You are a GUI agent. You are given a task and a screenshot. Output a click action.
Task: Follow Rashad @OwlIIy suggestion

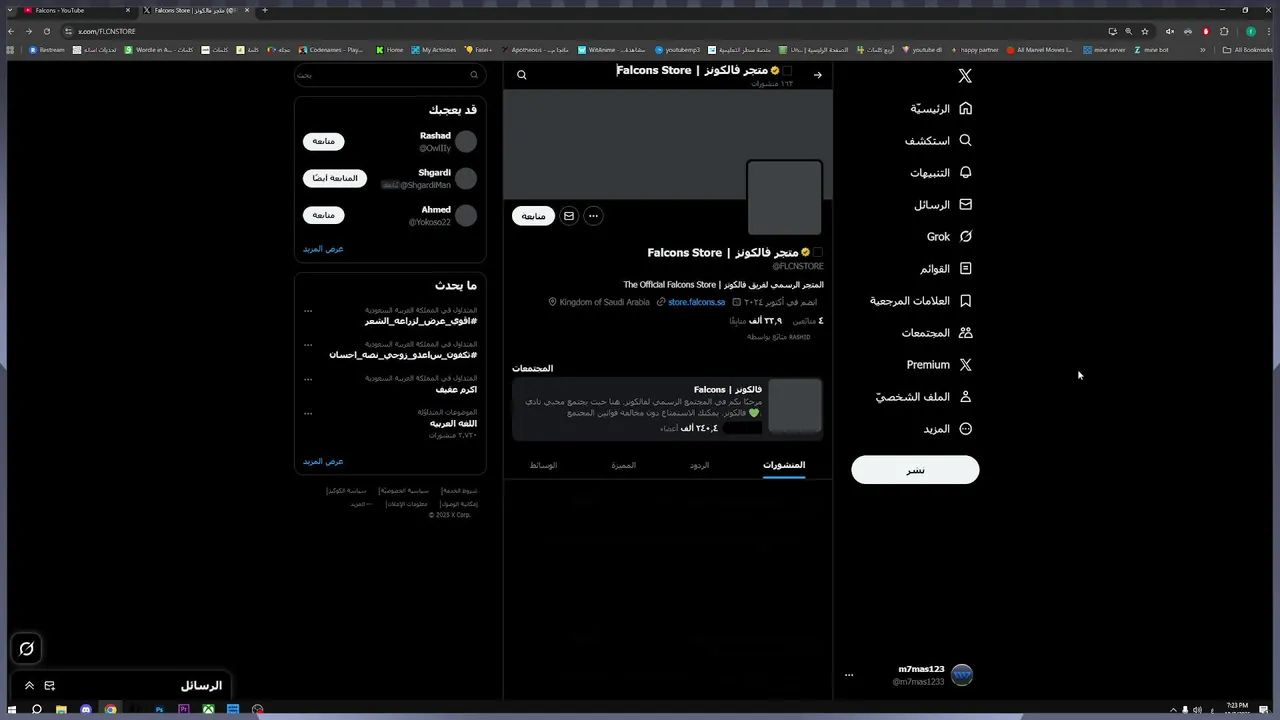[x=323, y=141]
